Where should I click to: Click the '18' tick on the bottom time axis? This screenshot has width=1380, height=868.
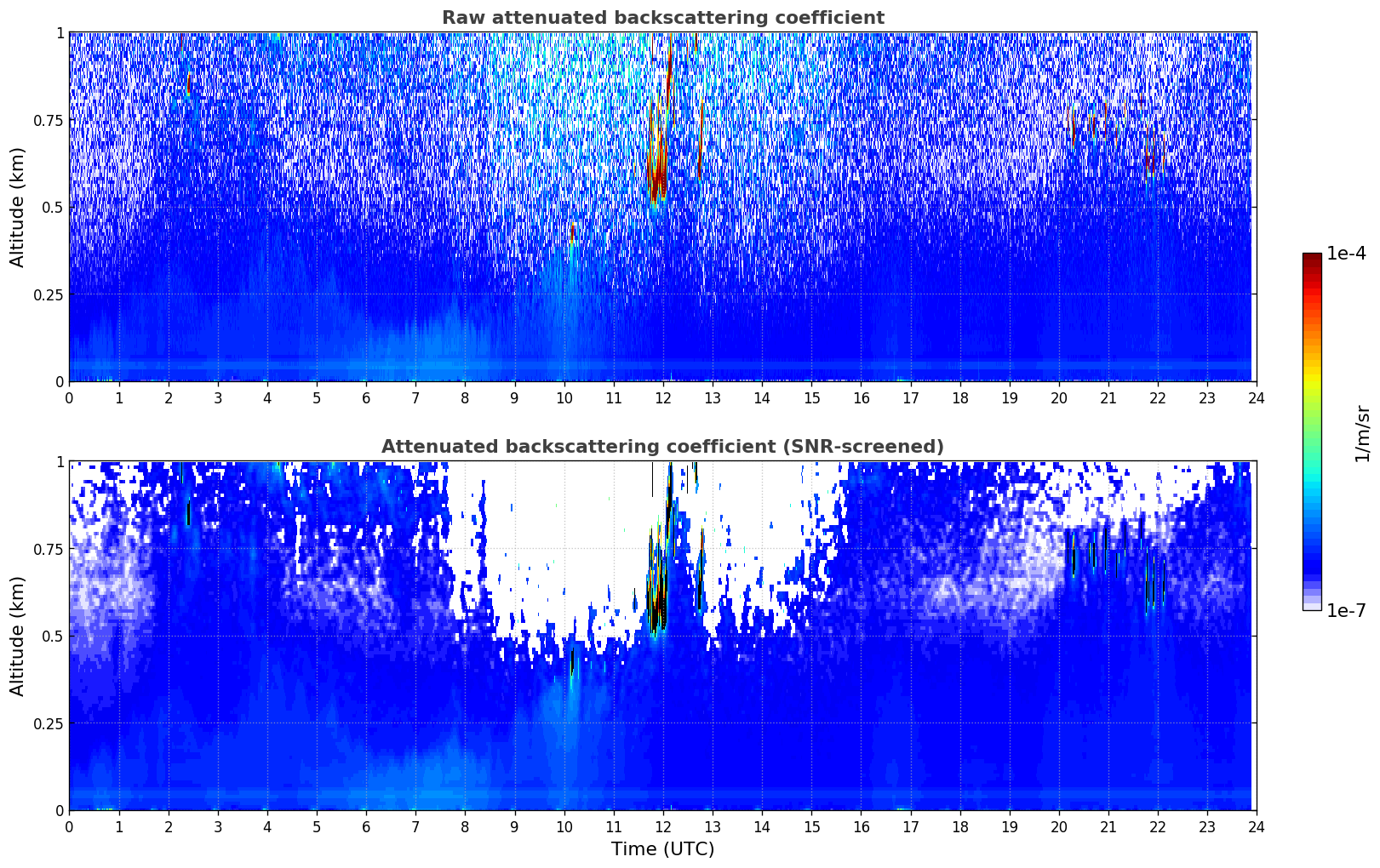click(959, 826)
